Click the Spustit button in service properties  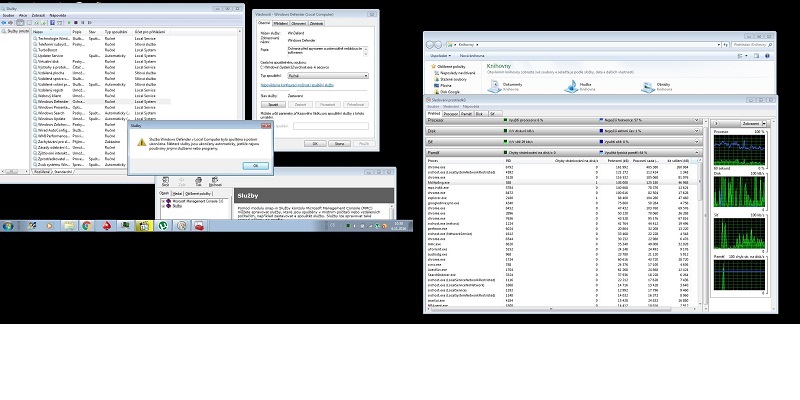[x=272, y=103]
